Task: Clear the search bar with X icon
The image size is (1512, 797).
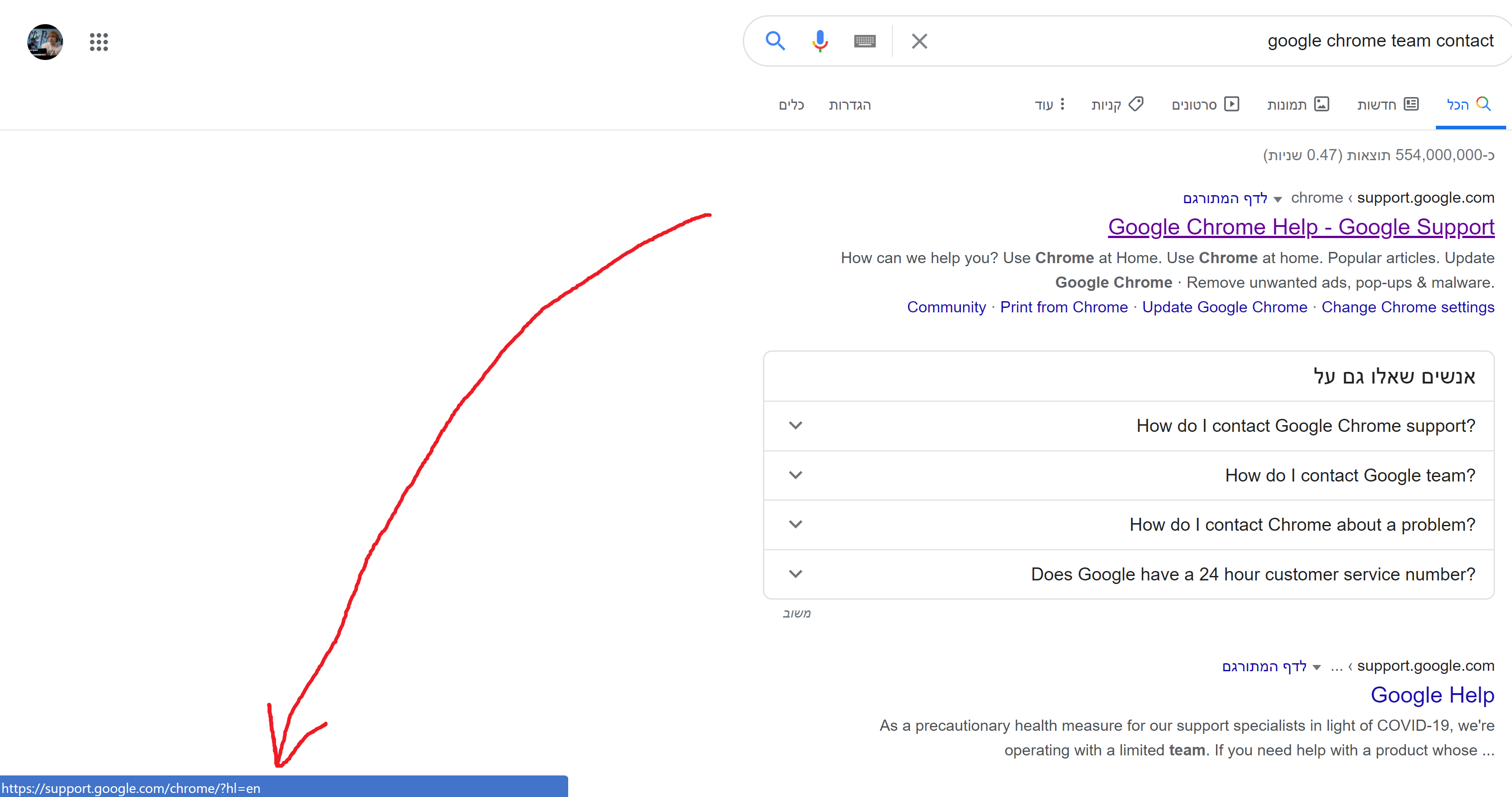Action: coord(918,42)
